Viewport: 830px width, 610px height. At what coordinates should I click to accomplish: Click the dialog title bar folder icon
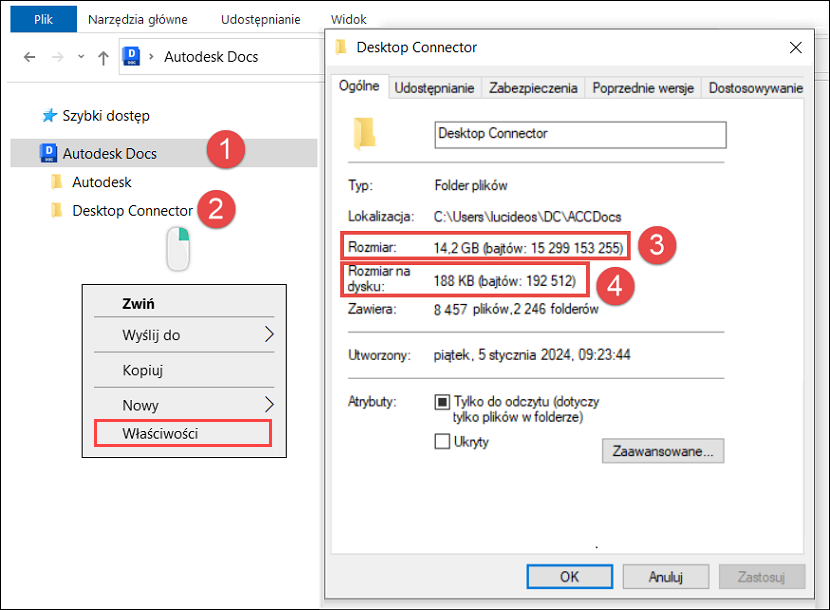pyautogui.click(x=341, y=47)
